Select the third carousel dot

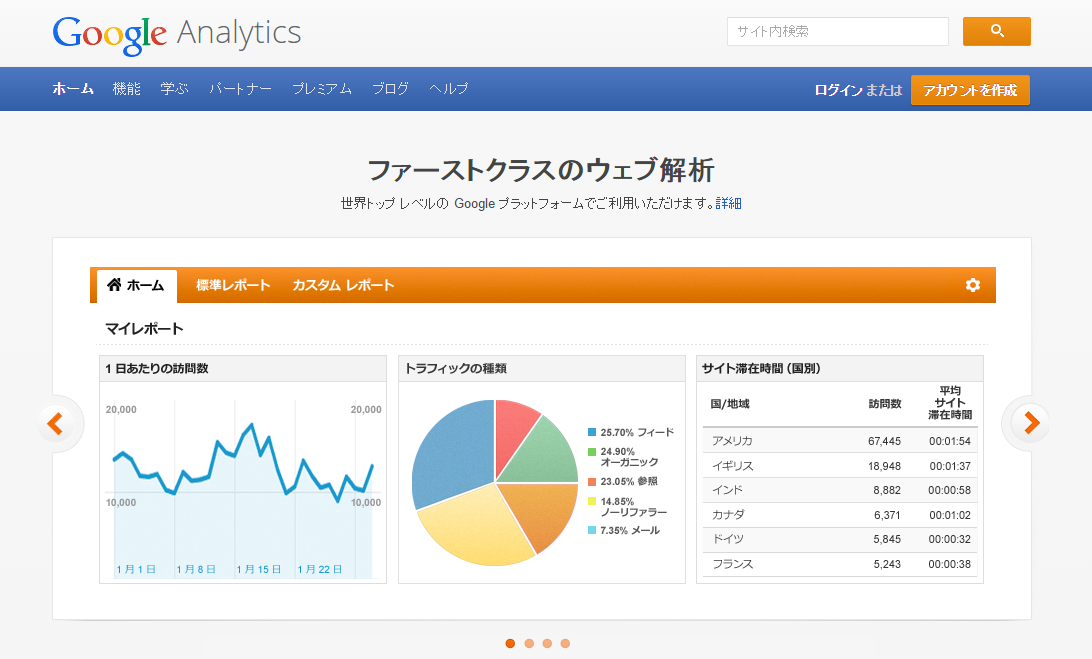[547, 644]
